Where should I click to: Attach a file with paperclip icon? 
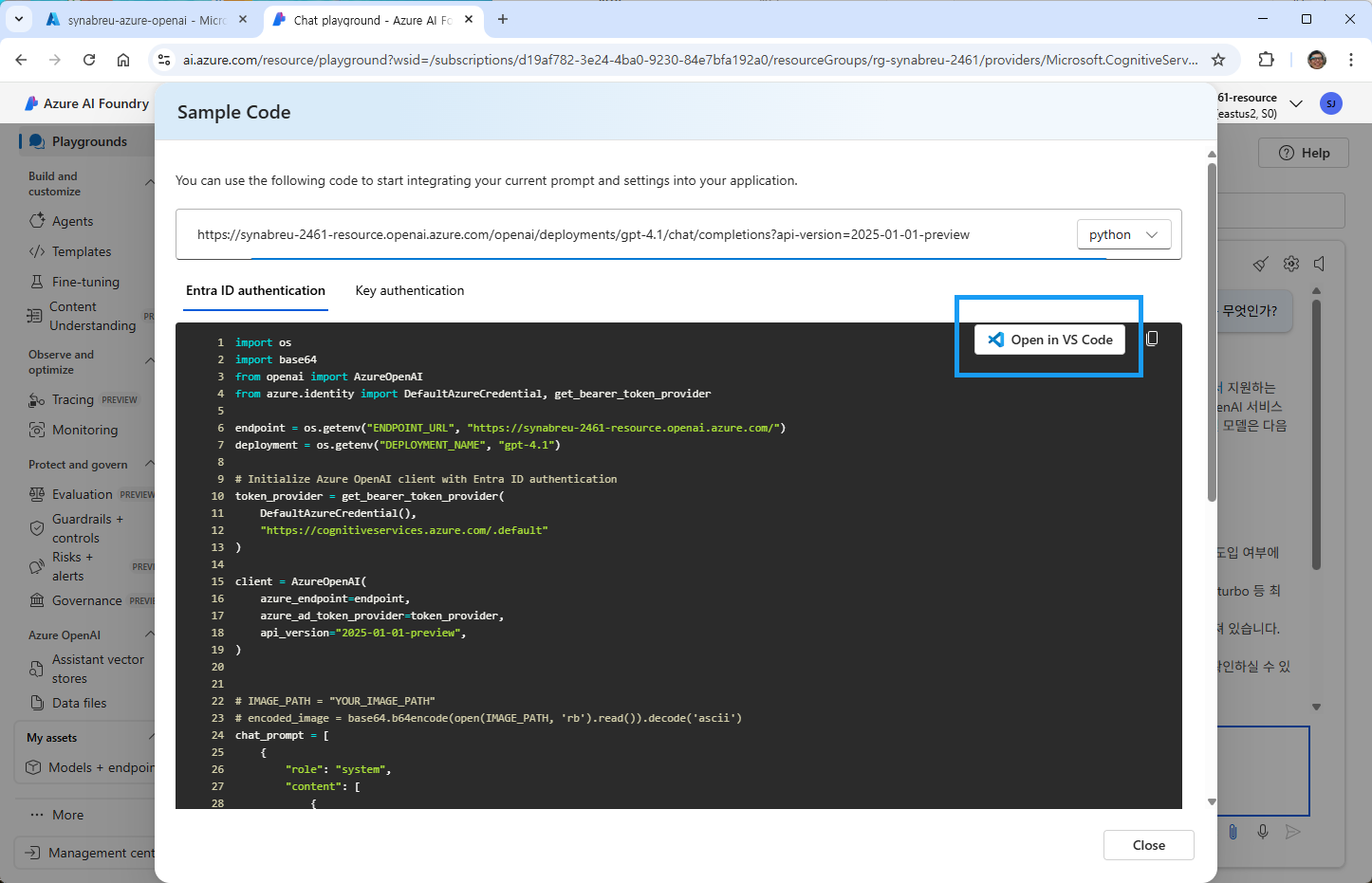pyautogui.click(x=1233, y=832)
